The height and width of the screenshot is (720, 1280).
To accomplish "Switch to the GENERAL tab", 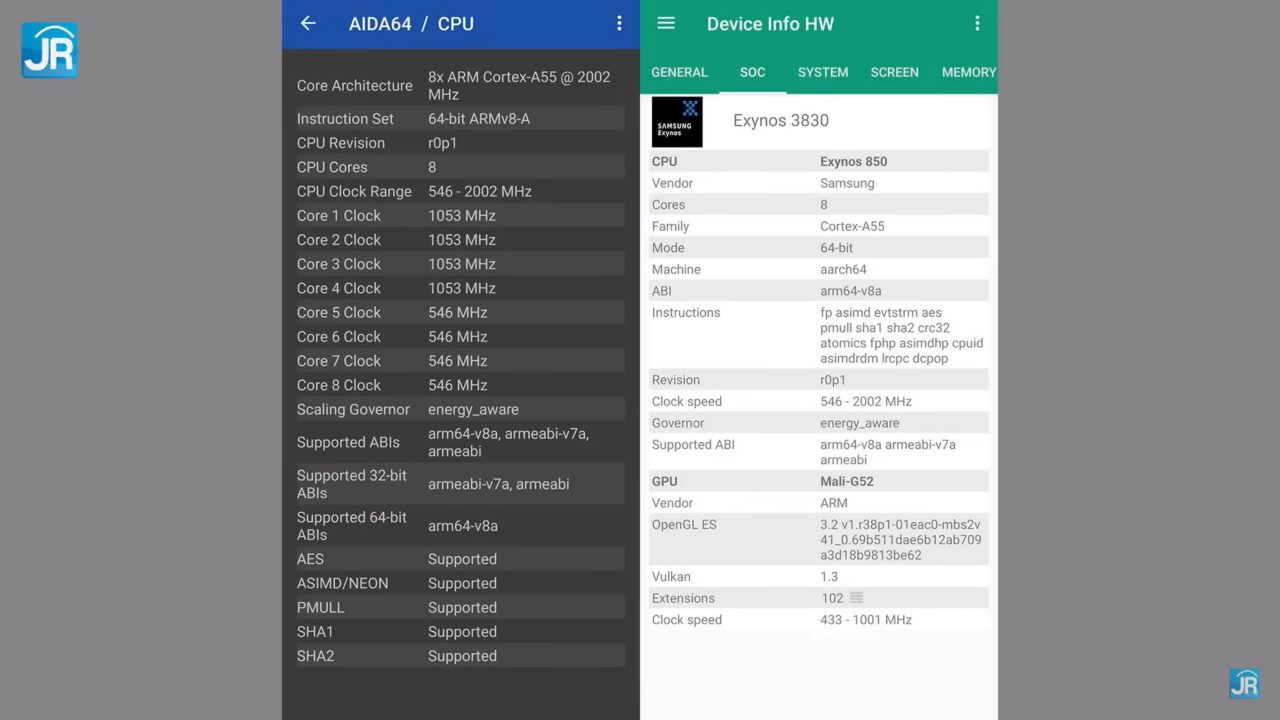I will pyautogui.click(x=679, y=72).
